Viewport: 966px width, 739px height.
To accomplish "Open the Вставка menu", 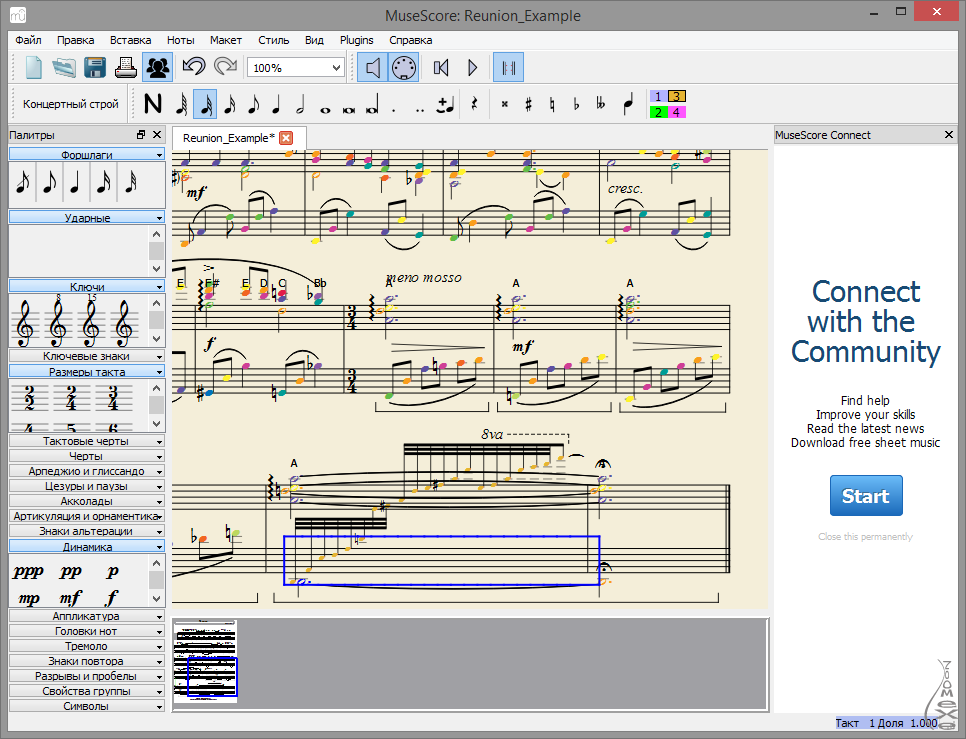I will tap(131, 40).
